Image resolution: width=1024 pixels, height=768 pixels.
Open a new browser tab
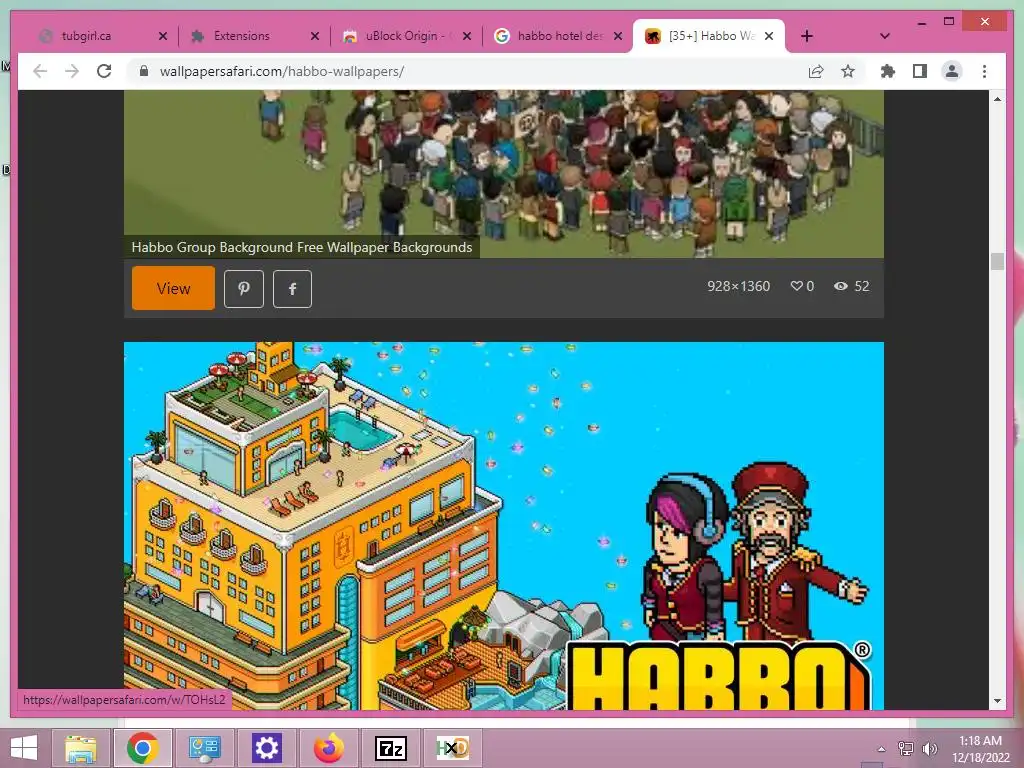(807, 36)
